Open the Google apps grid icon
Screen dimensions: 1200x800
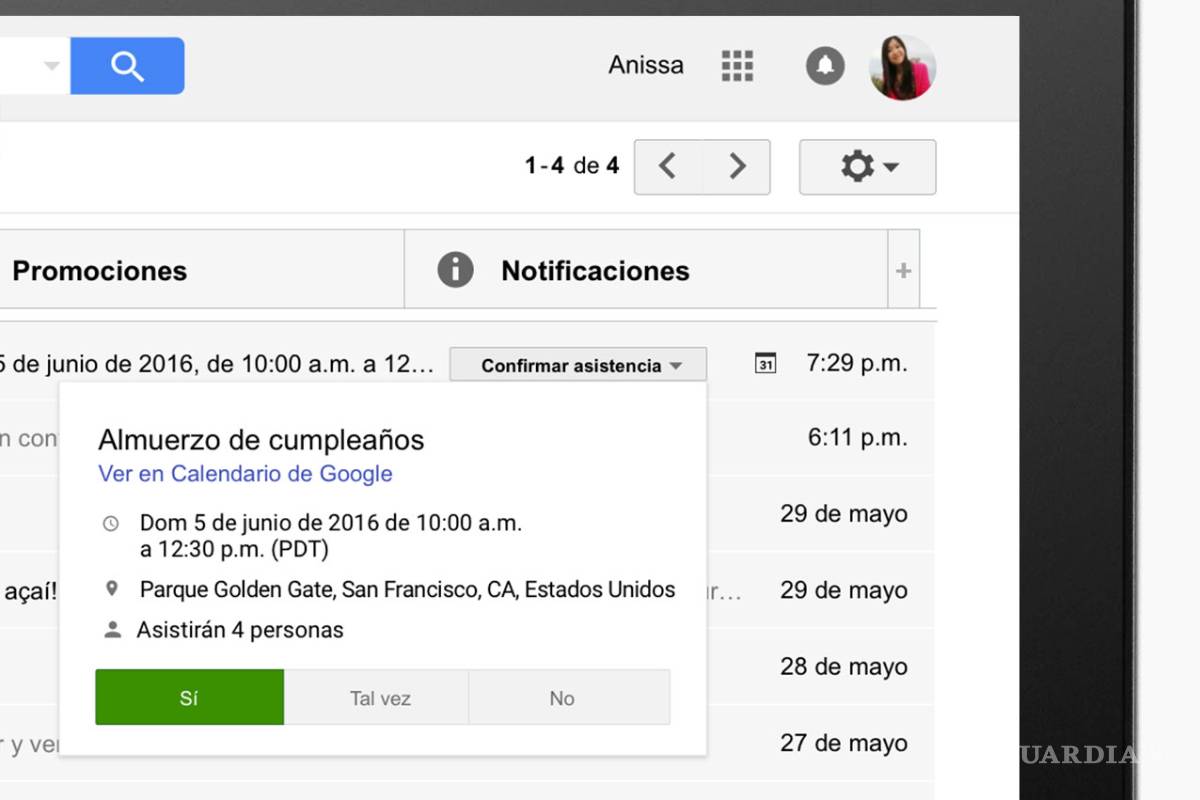click(x=737, y=65)
